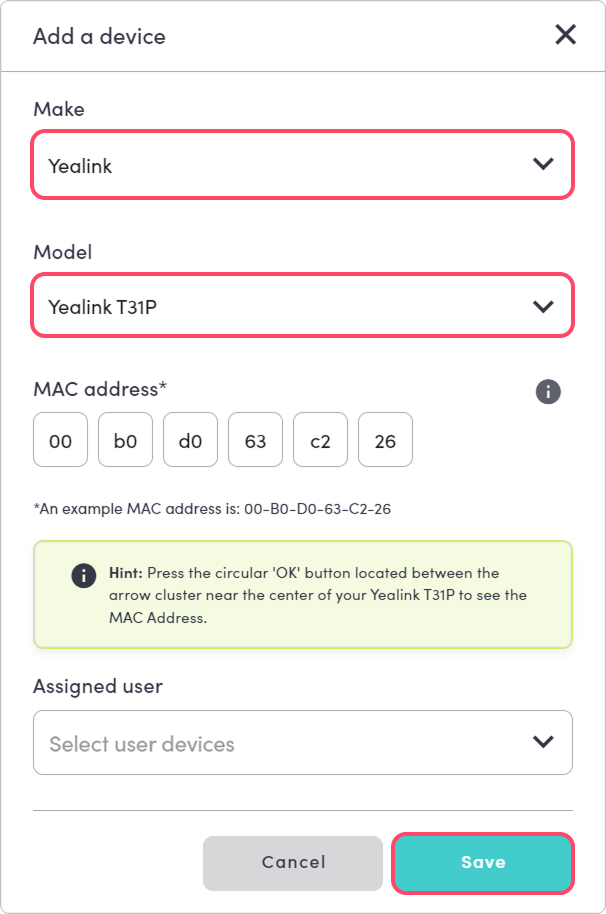Click the chevron arrow in the Make field
This screenshot has height=914, width=606.
[543, 165]
